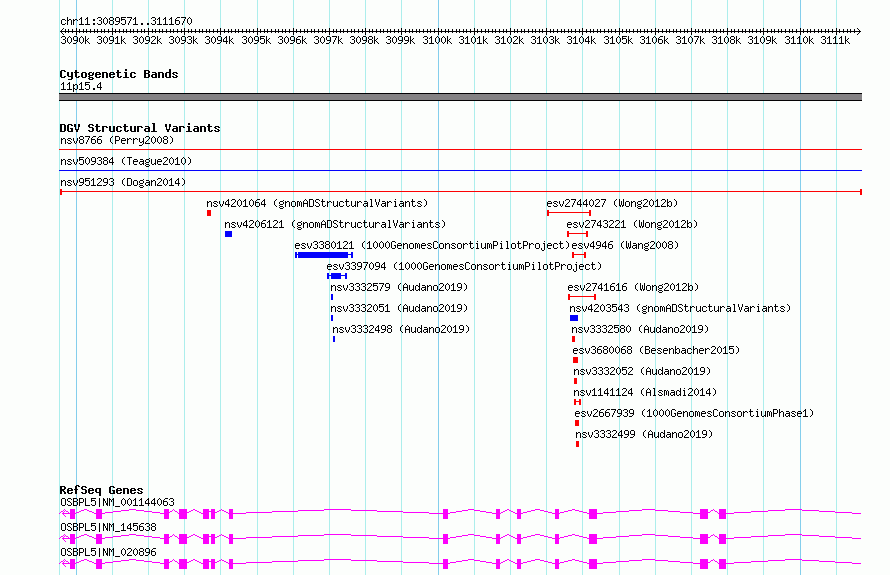
Task: Click variant label nsv951293 (Dogan2014)
Action: pos(123,182)
